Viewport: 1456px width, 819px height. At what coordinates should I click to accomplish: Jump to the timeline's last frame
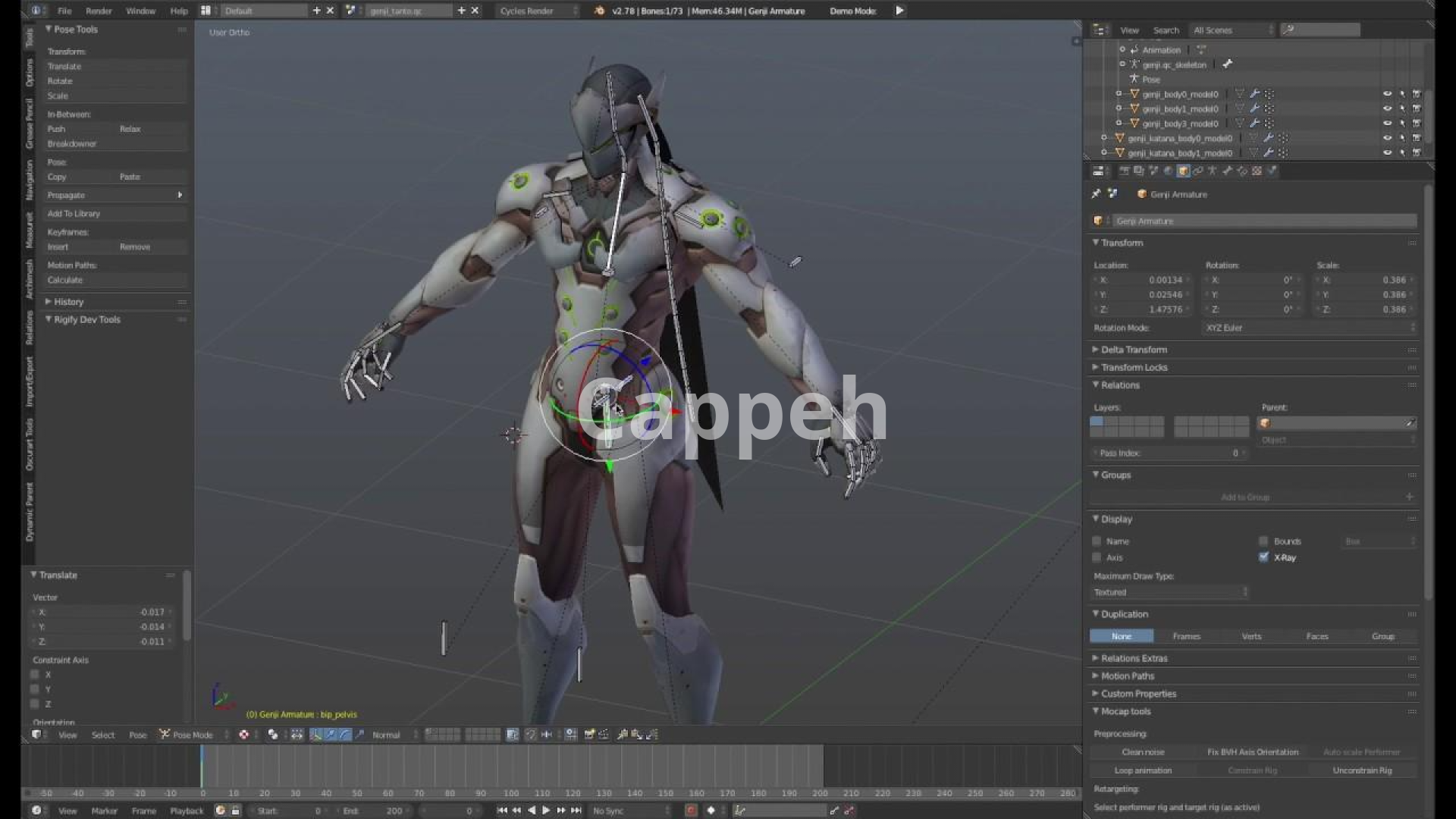(x=575, y=811)
